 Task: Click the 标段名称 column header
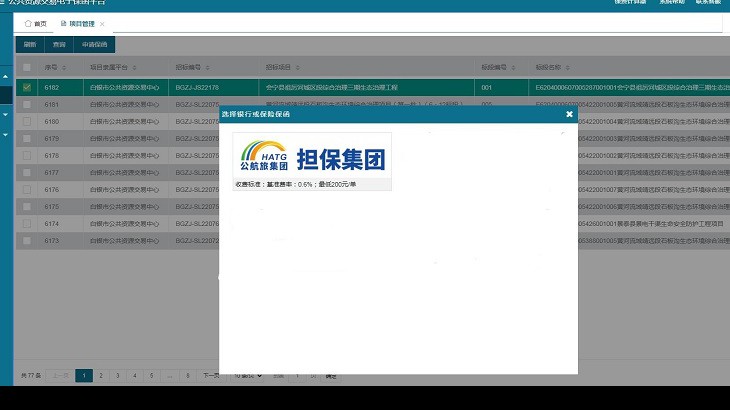point(548,67)
